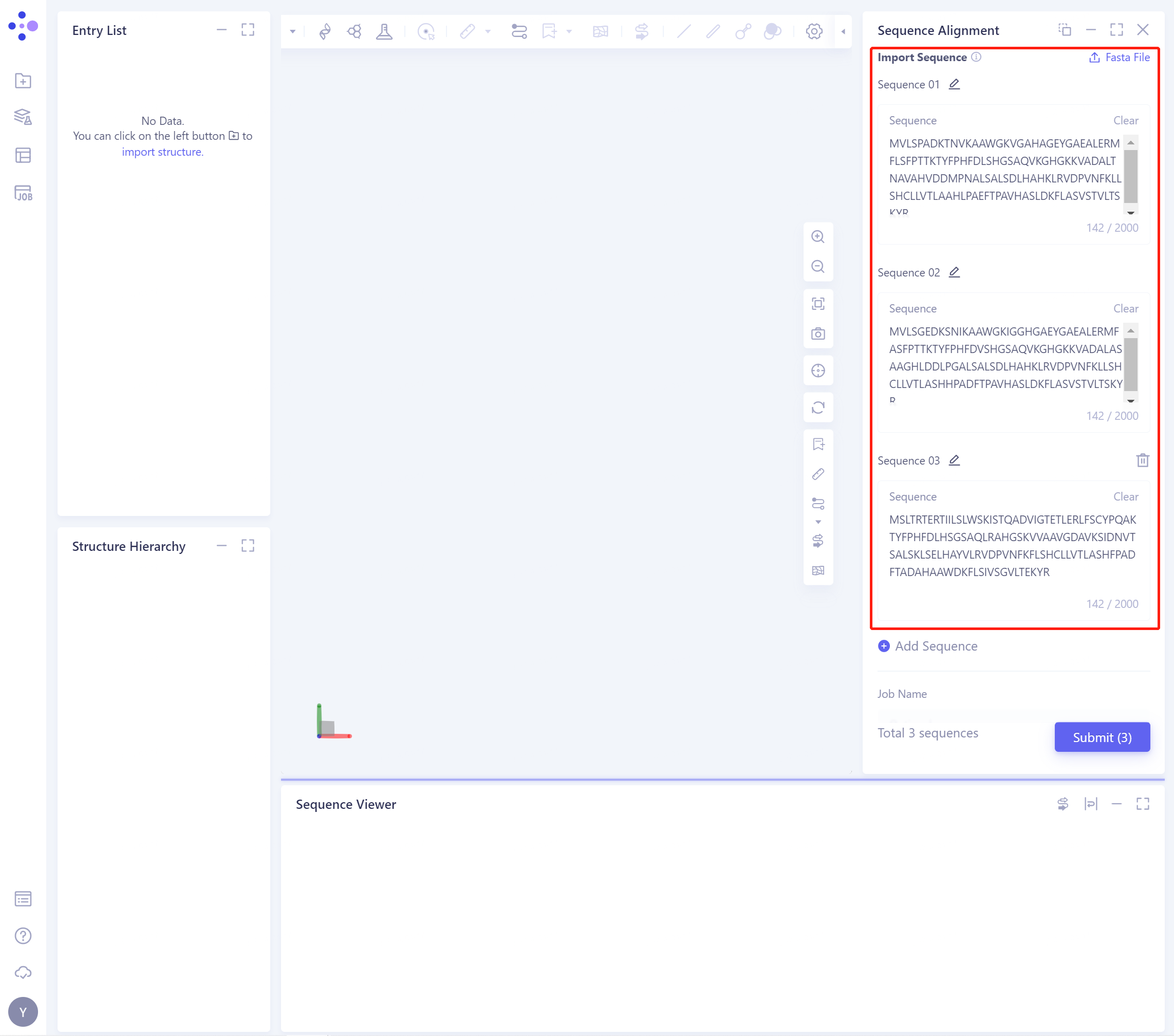Image resolution: width=1174 pixels, height=1036 pixels.
Task: Collapse top toolbar with left arrow
Action: (x=843, y=31)
